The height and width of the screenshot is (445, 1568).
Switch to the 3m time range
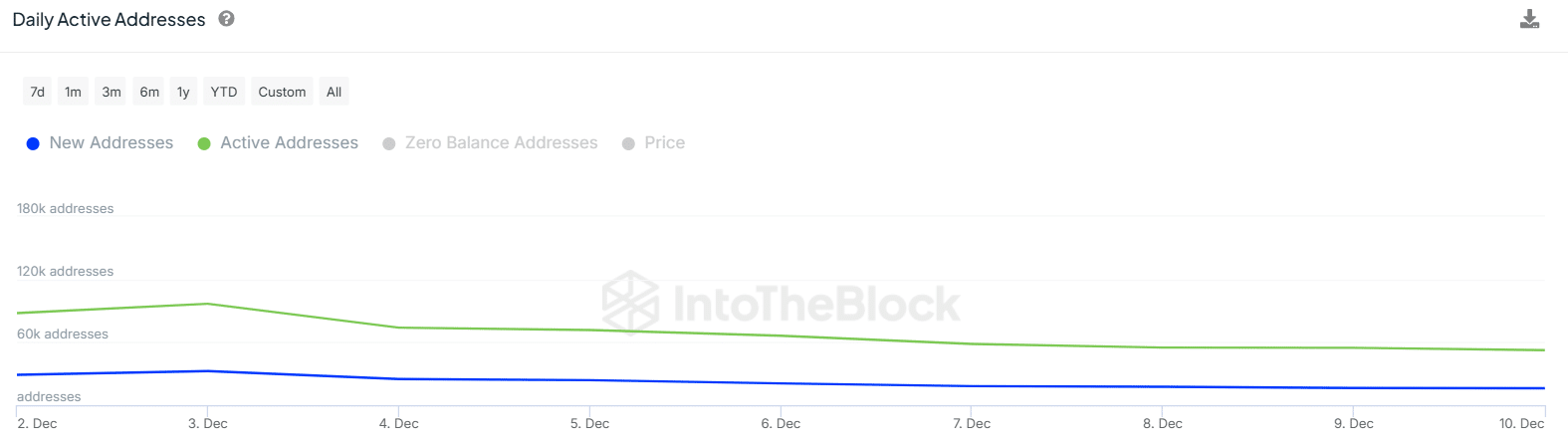pos(112,92)
